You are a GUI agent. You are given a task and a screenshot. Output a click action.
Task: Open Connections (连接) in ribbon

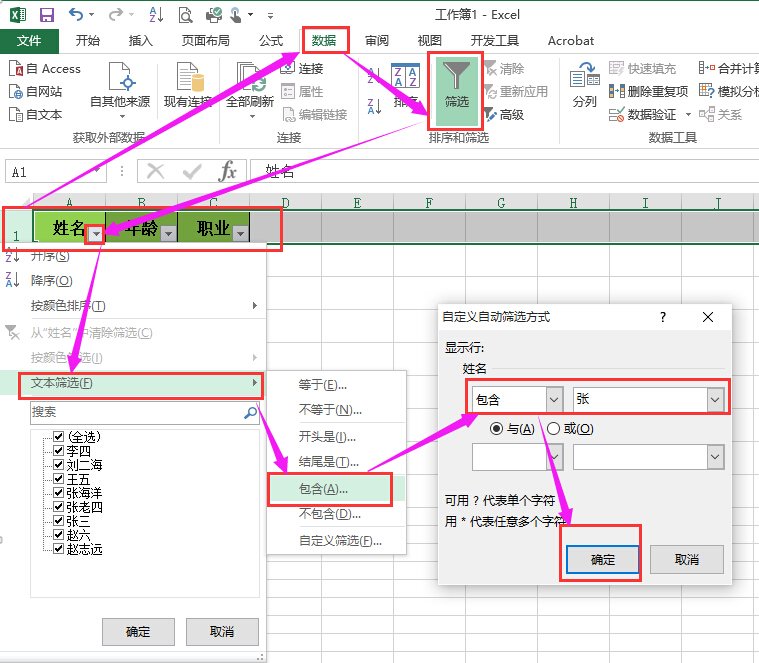pos(302,69)
